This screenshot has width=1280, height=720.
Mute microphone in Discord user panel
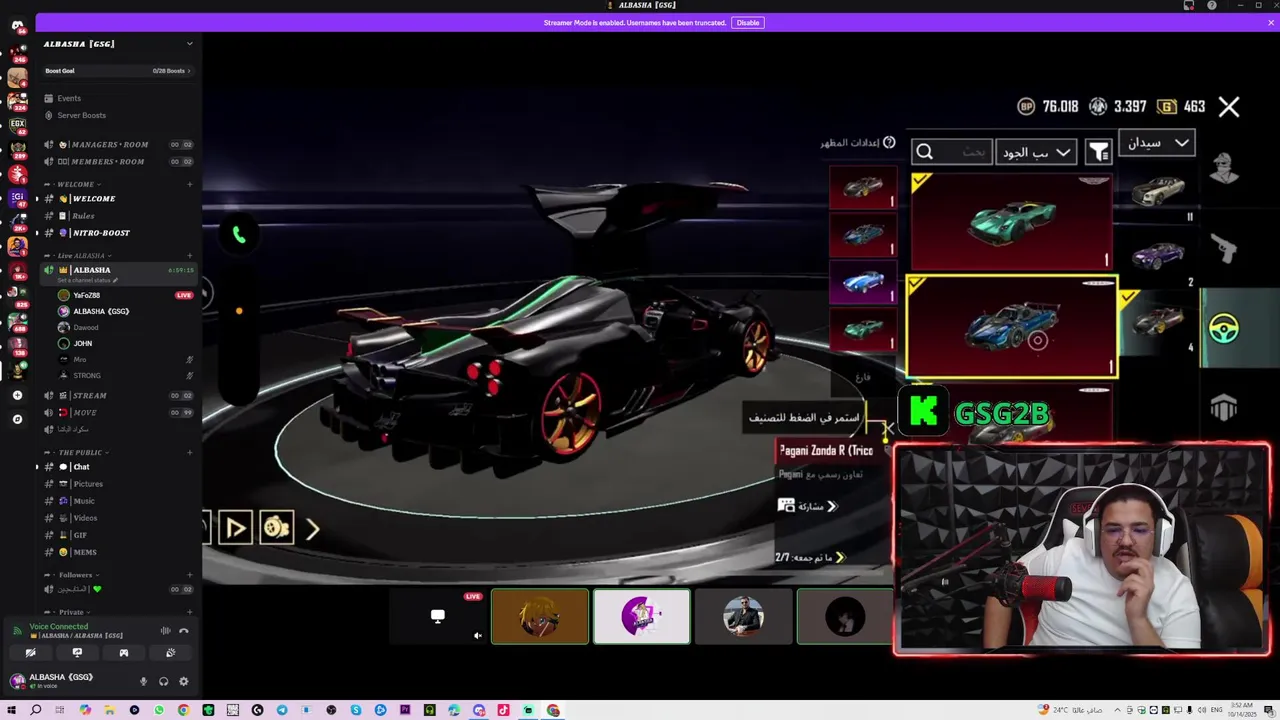pyautogui.click(x=143, y=681)
